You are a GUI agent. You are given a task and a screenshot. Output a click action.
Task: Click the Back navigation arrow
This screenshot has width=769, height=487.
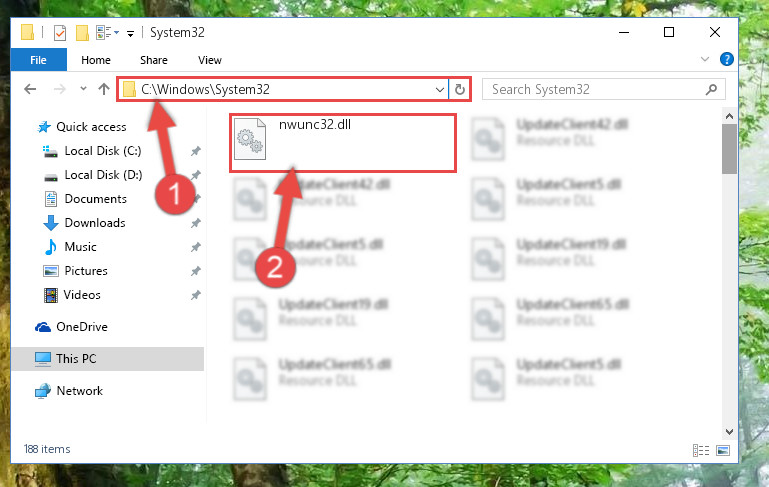tap(30, 89)
